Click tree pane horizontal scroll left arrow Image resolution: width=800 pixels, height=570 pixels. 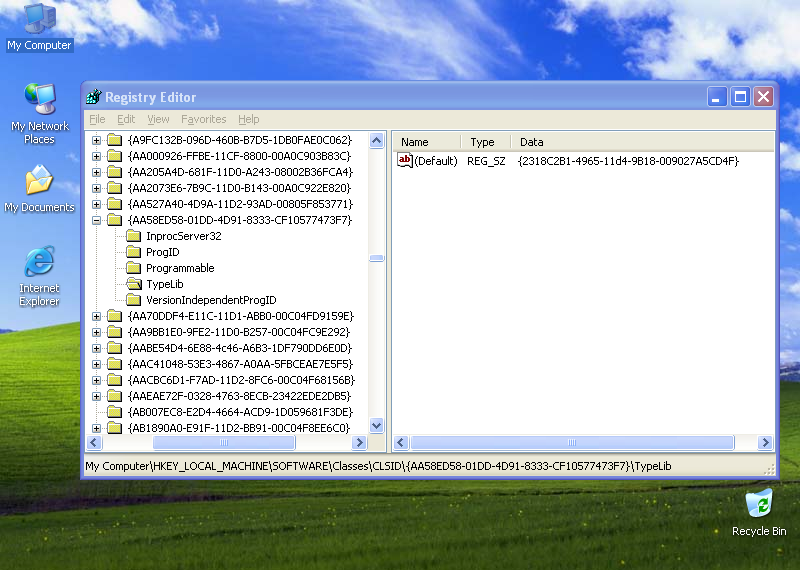[x=94, y=442]
